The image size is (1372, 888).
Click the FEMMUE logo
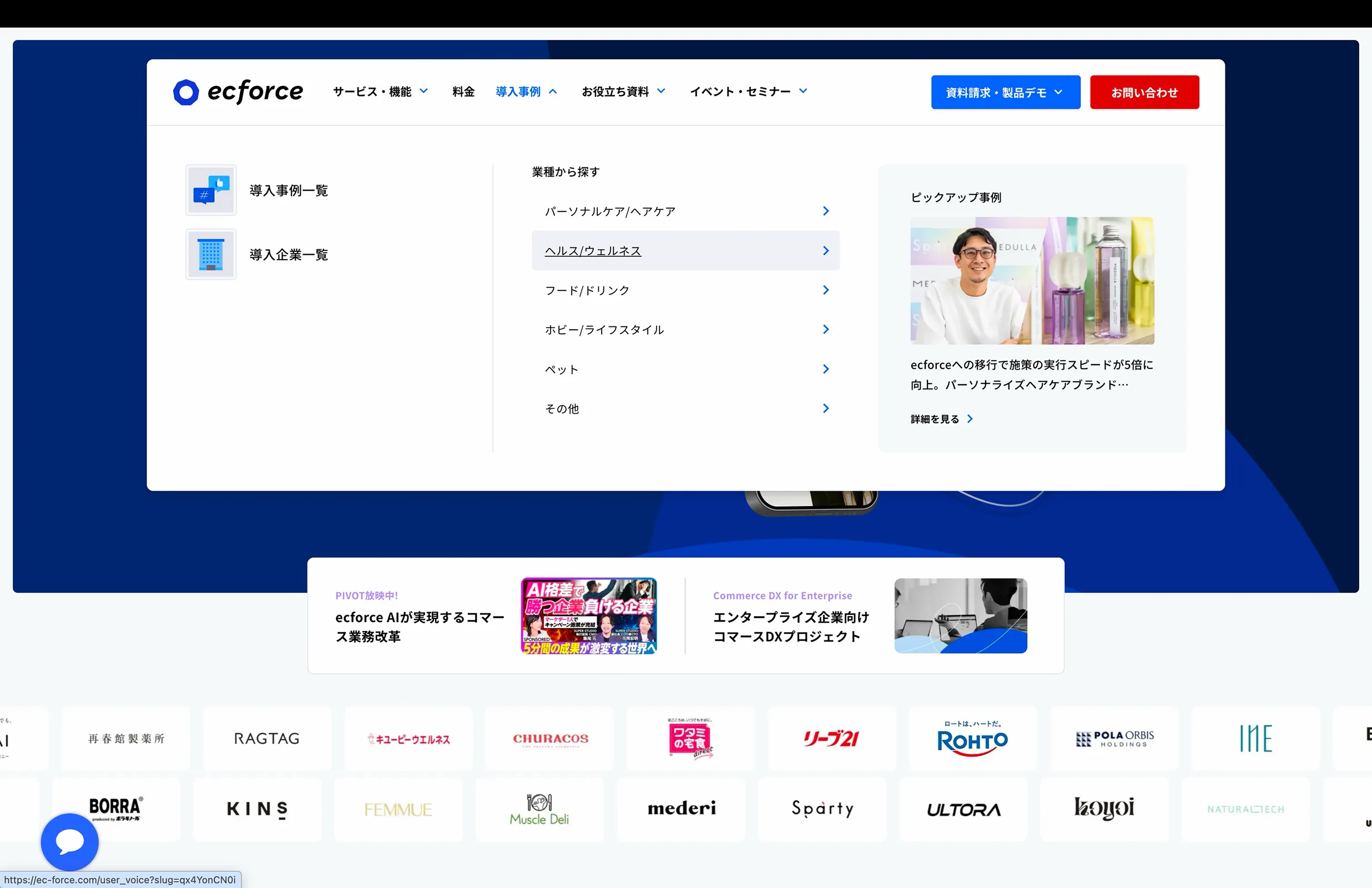399,810
